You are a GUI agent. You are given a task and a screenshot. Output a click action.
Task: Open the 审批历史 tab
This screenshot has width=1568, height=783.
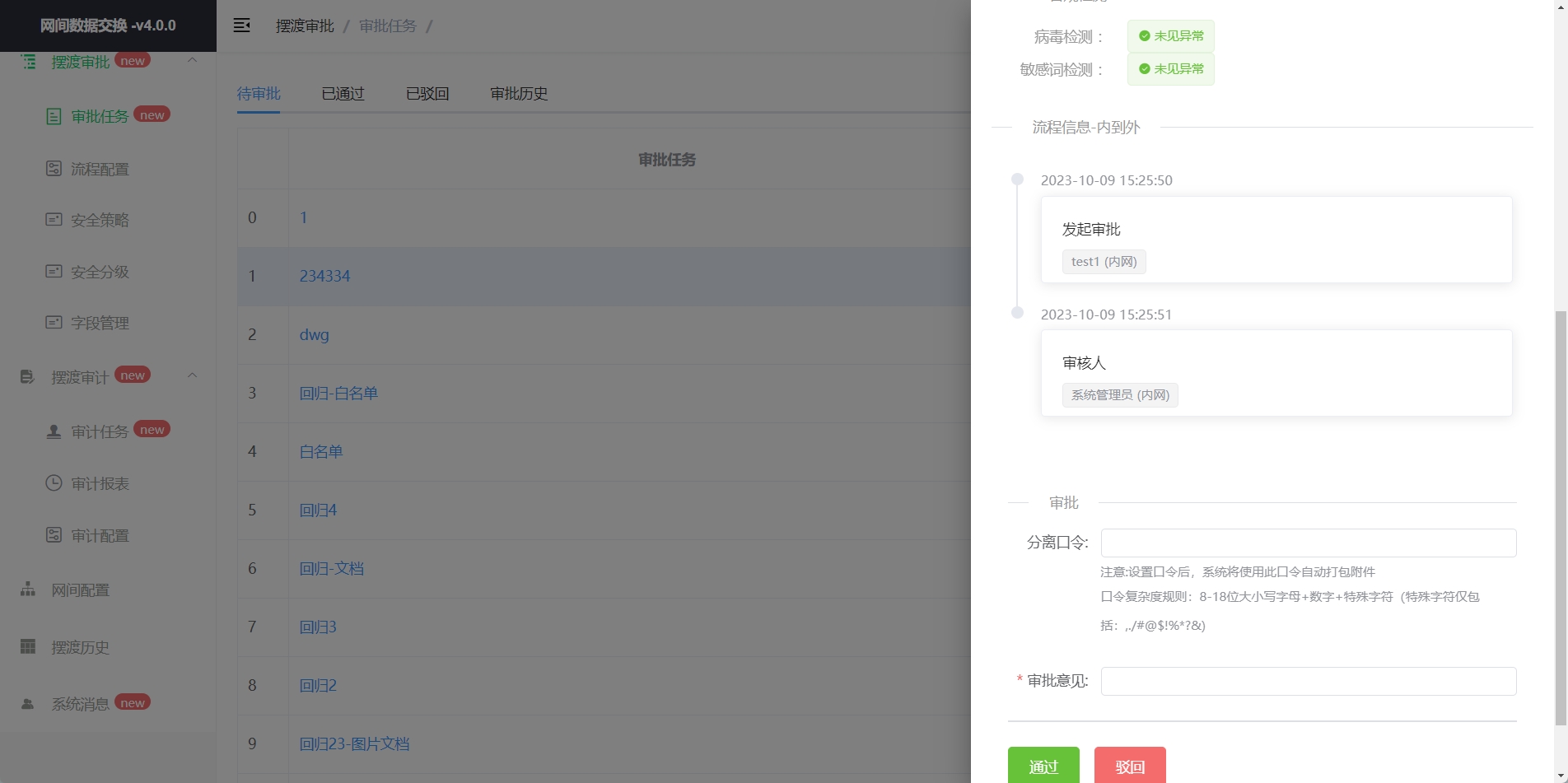519,94
